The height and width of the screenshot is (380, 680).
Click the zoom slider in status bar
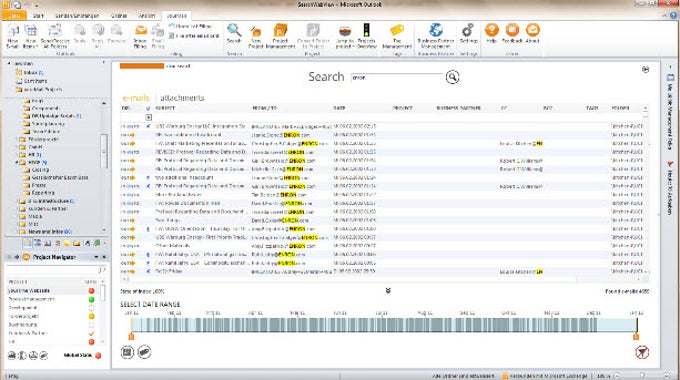(x=641, y=376)
